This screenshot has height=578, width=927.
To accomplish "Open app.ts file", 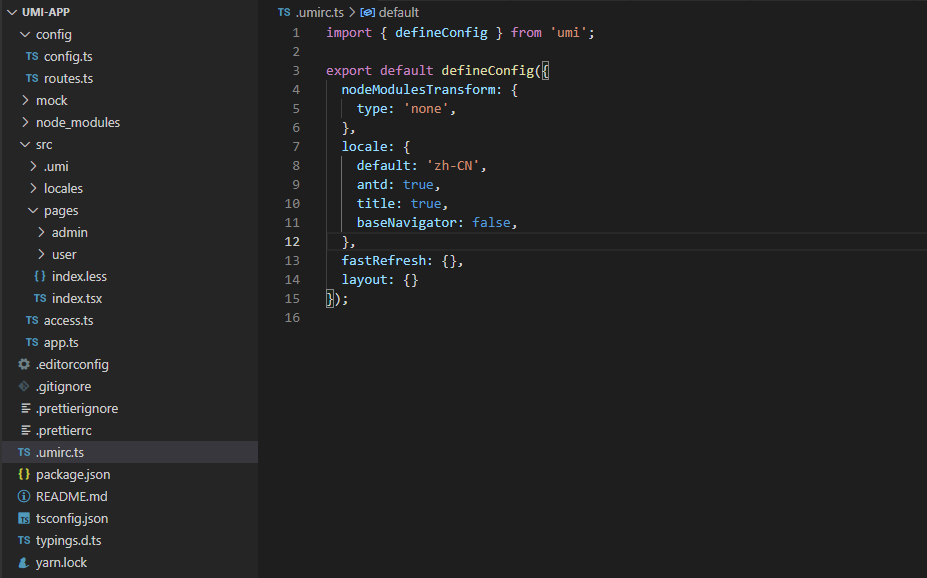I will (x=61, y=343).
